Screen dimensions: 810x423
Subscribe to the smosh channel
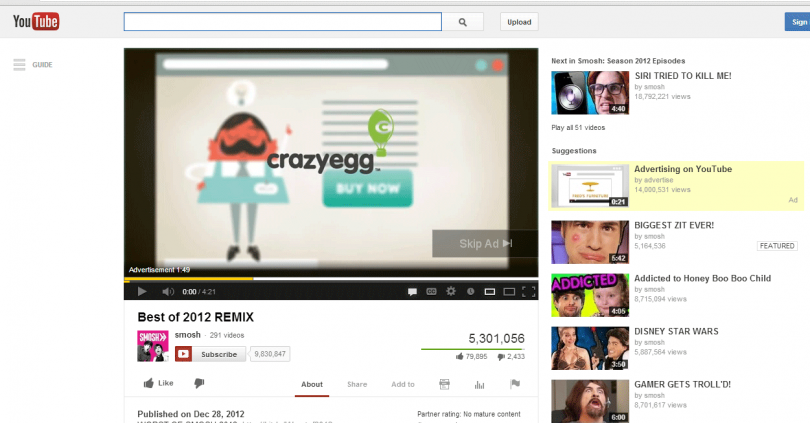point(210,354)
